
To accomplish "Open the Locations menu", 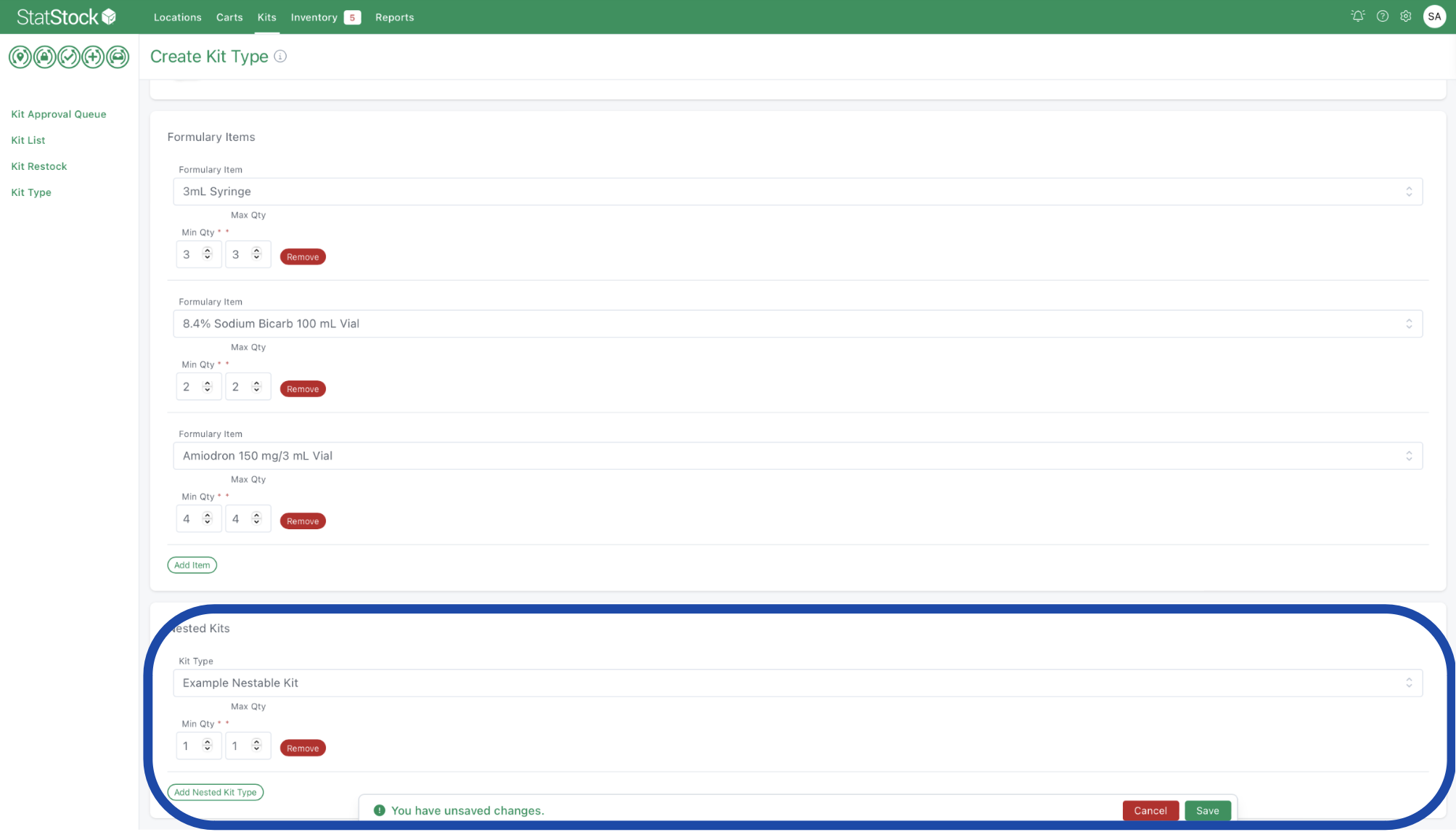I will coord(178,17).
